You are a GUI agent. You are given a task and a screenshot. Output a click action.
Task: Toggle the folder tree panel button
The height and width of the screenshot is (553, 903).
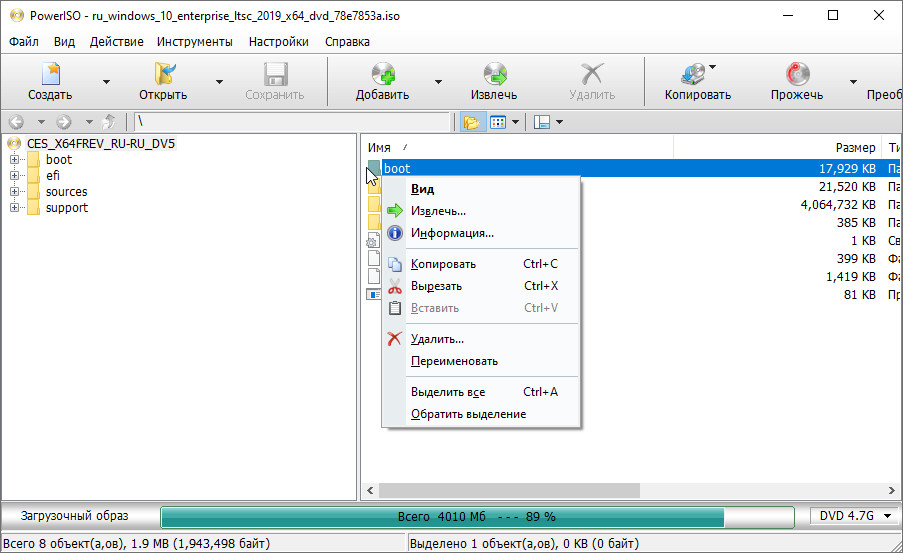pyautogui.click(x=470, y=122)
